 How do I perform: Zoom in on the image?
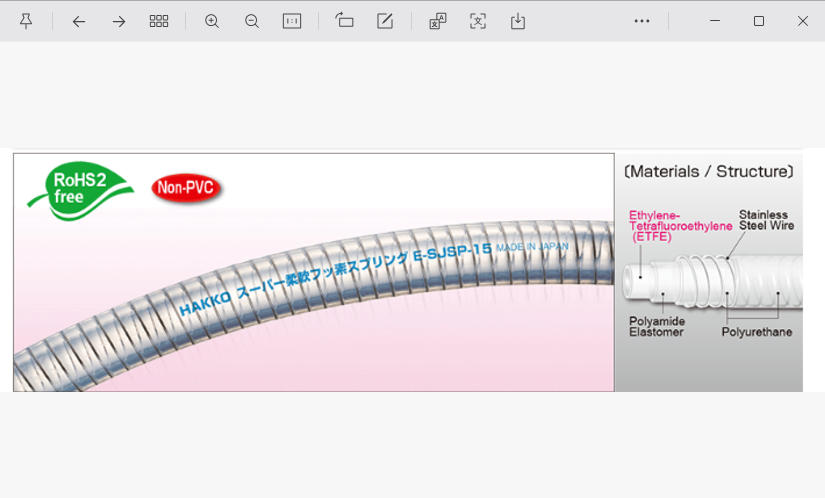212,21
